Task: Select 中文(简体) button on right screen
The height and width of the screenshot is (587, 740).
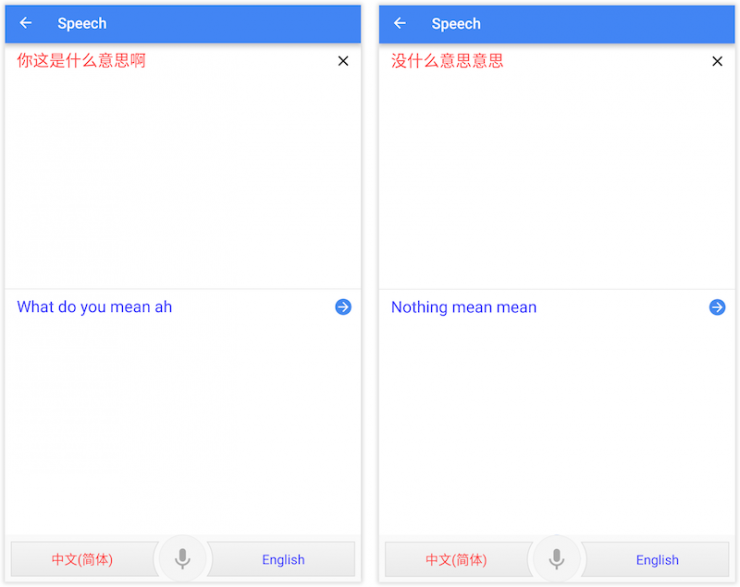Action: [458, 560]
